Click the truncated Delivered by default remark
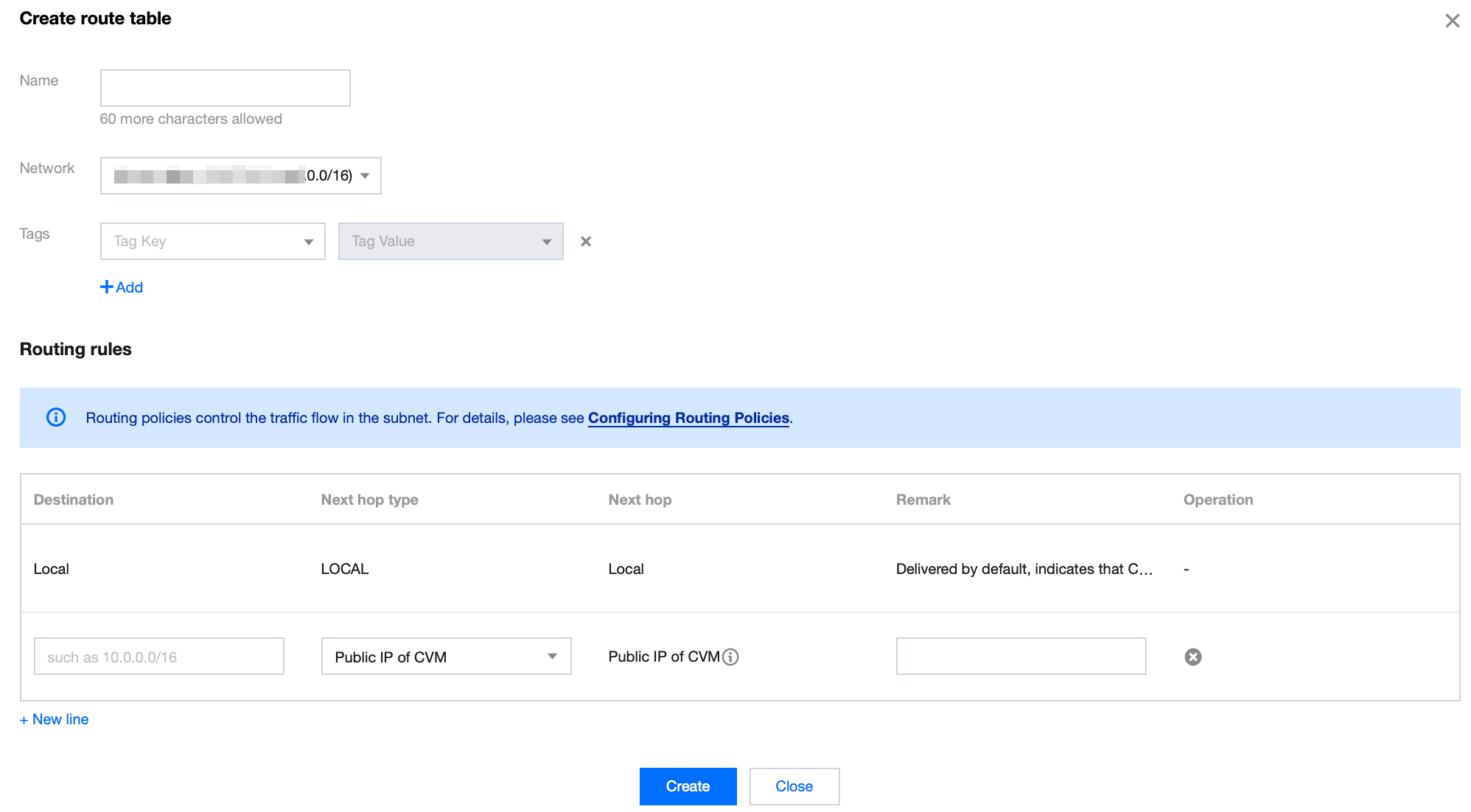Image resolution: width=1471 pixels, height=812 pixels. pos(1023,569)
